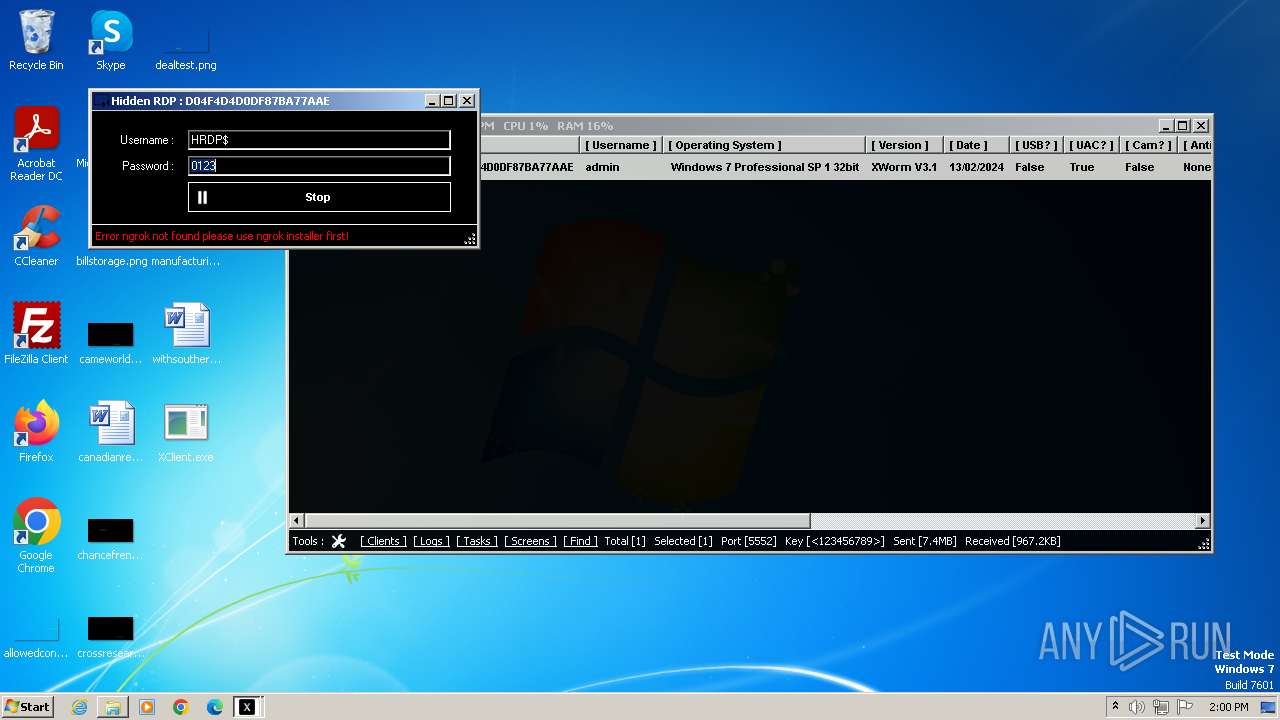The width and height of the screenshot is (1280, 720).
Task: Close the Hidden RDP window
Action: (x=467, y=101)
